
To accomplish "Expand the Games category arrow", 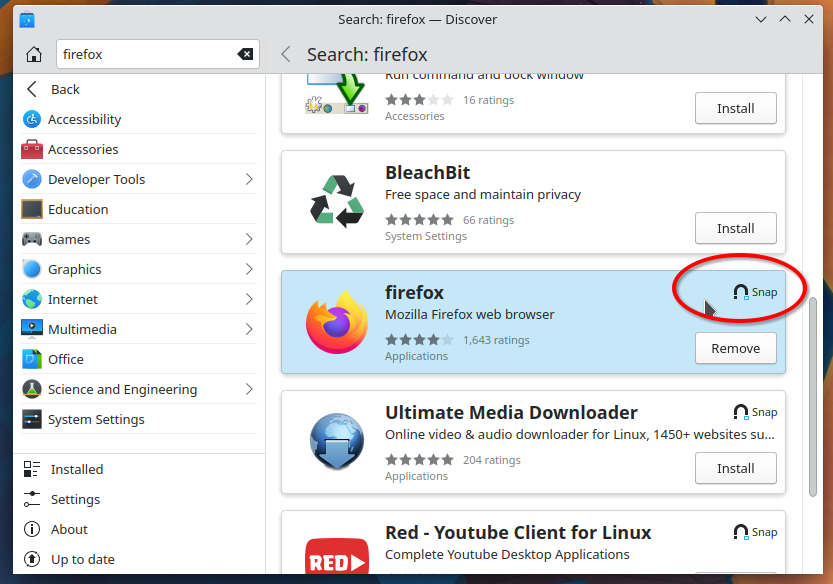I will [x=248, y=239].
